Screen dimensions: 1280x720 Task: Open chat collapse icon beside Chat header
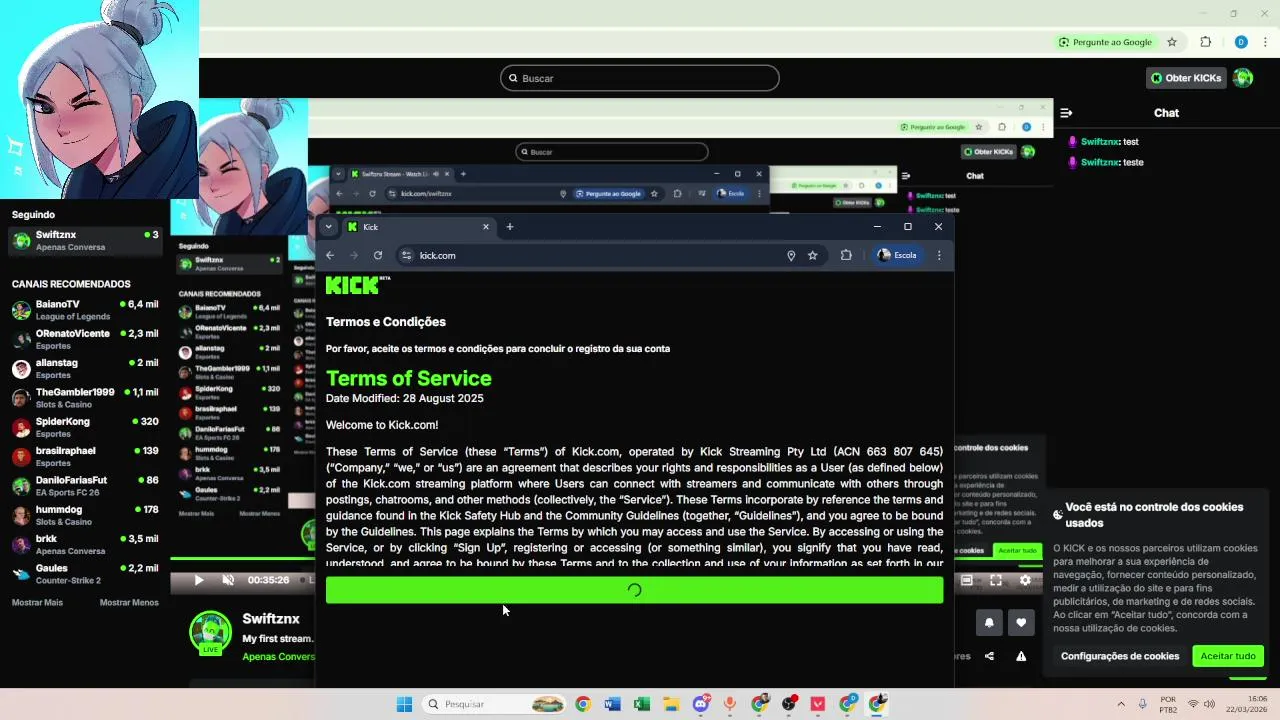pyautogui.click(x=1066, y=113)
